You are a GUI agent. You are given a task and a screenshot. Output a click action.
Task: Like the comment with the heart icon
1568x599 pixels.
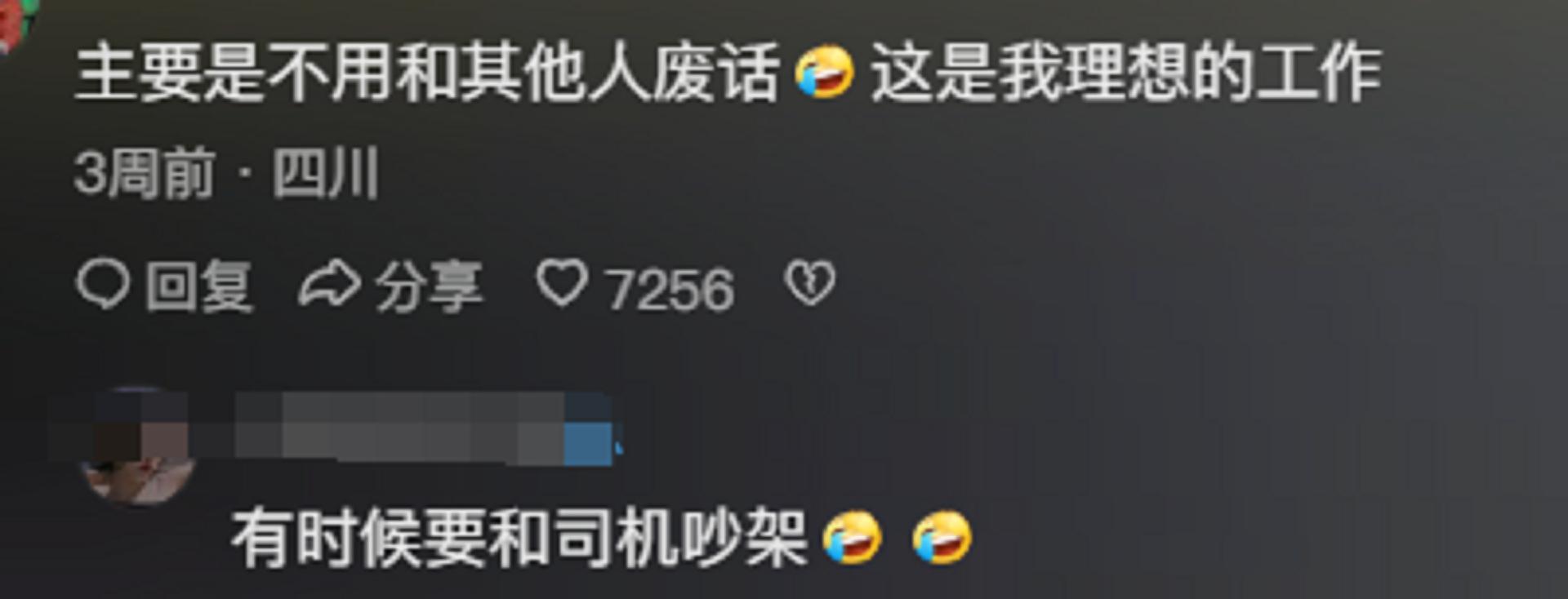click(x=562, y=283)
